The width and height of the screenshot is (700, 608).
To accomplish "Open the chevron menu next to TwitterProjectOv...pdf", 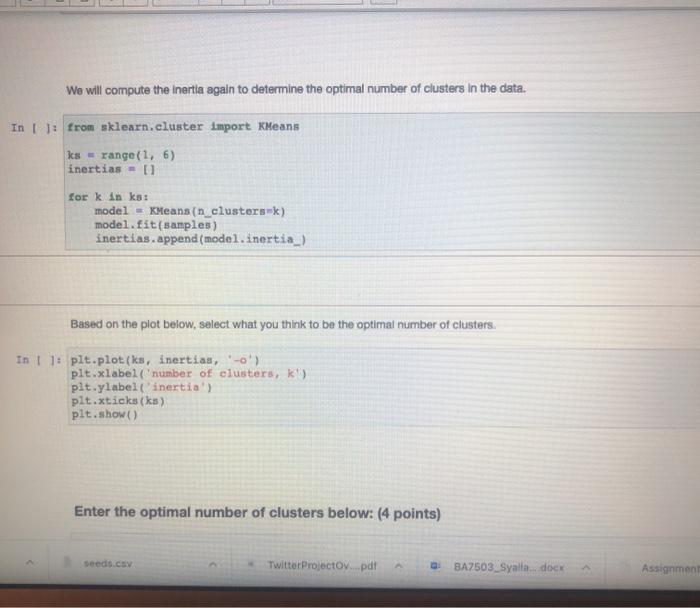I will click(x=399, y=566).
